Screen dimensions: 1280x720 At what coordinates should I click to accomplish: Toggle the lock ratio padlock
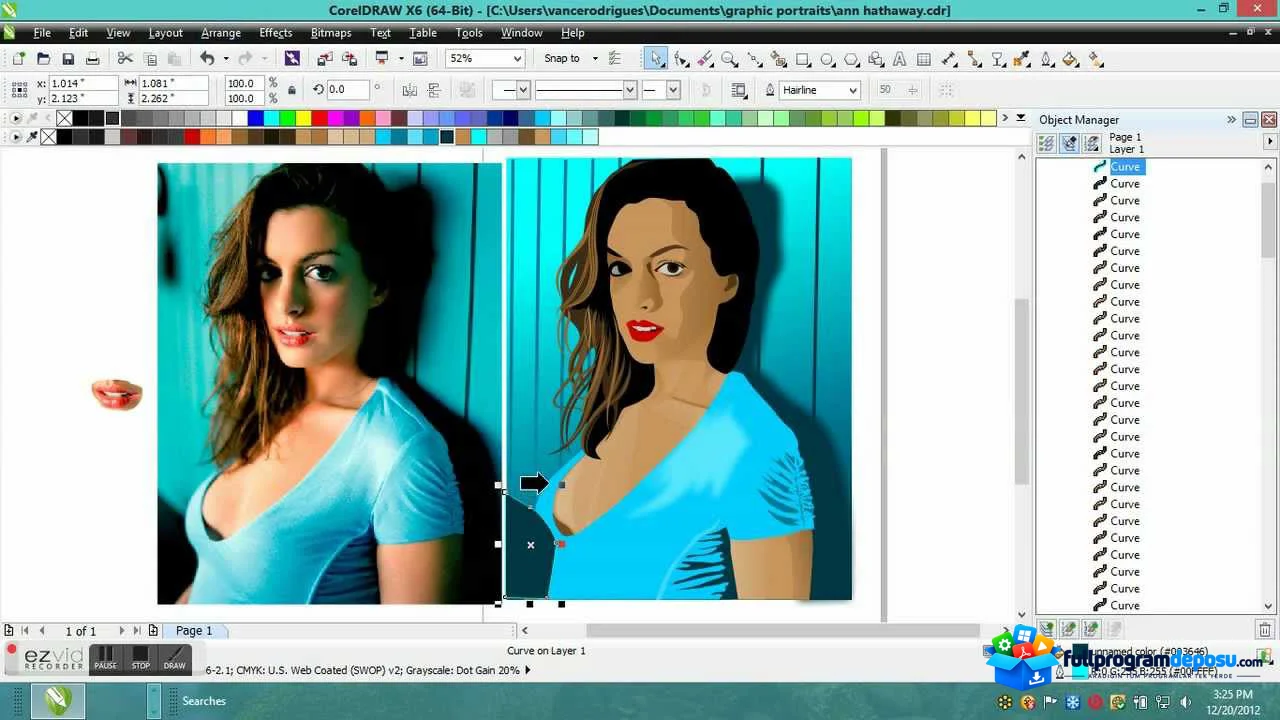pos(292,90)
